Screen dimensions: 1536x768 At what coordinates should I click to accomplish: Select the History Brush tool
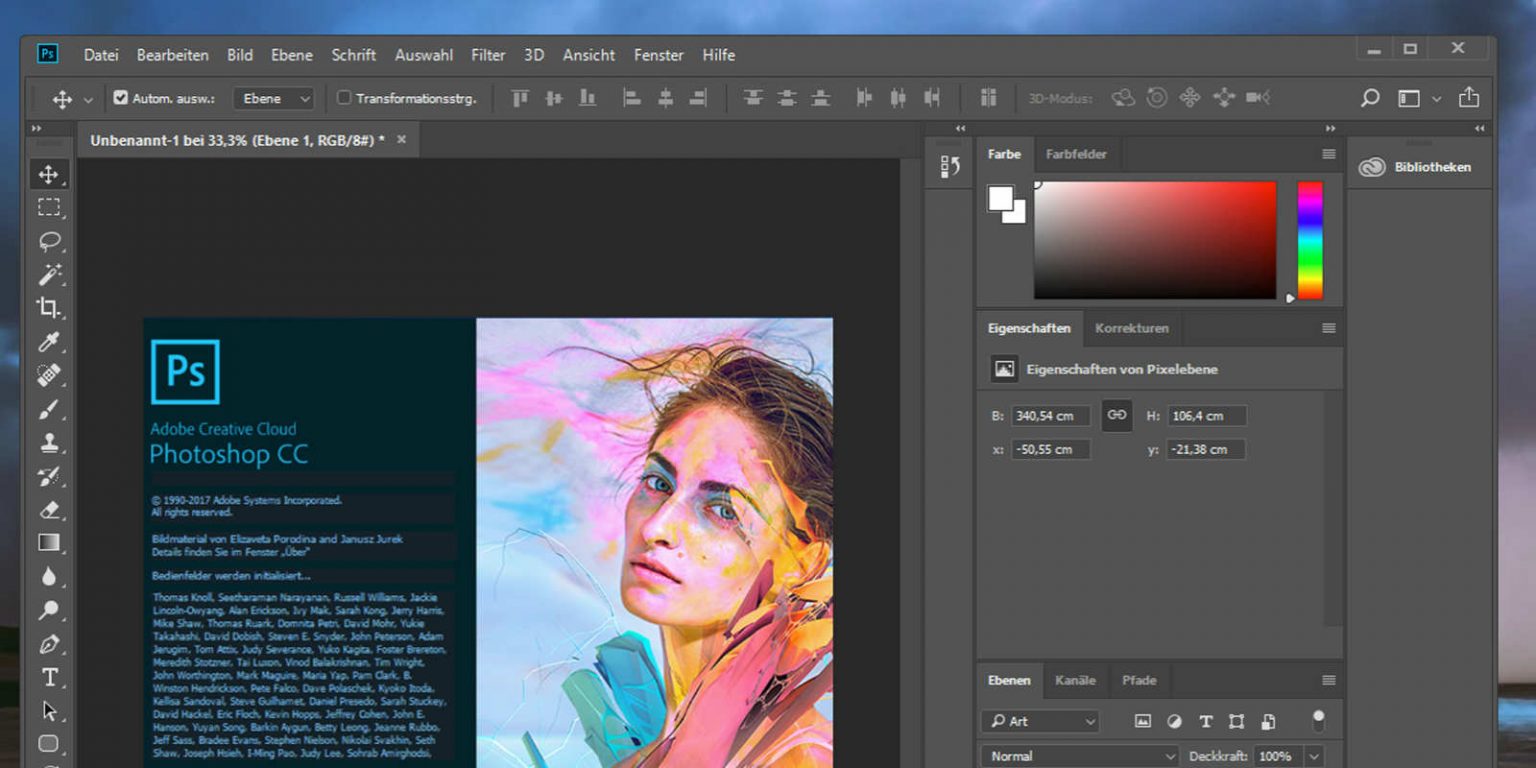[x=48, y=476]
